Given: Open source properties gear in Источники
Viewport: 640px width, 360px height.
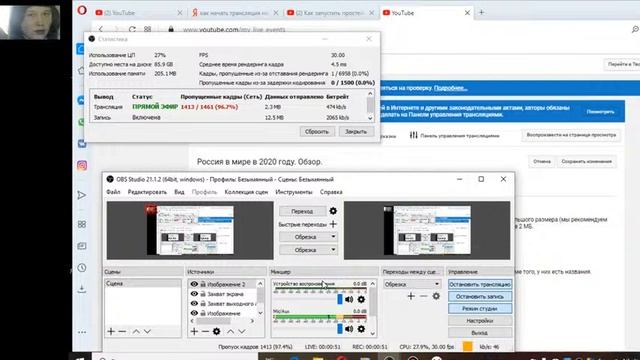Looking at the screenshot, I should click(217, 331).
